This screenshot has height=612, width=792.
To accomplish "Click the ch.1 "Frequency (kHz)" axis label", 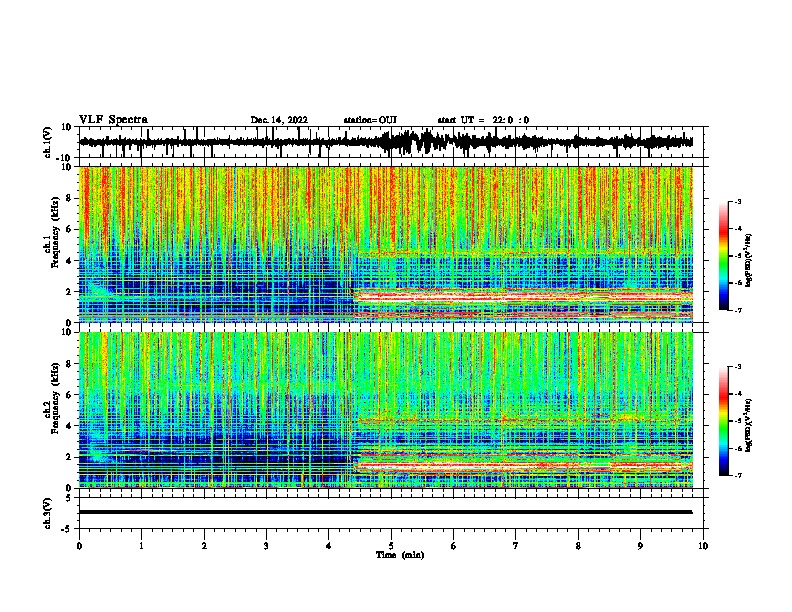I will (x=55, y=233).
